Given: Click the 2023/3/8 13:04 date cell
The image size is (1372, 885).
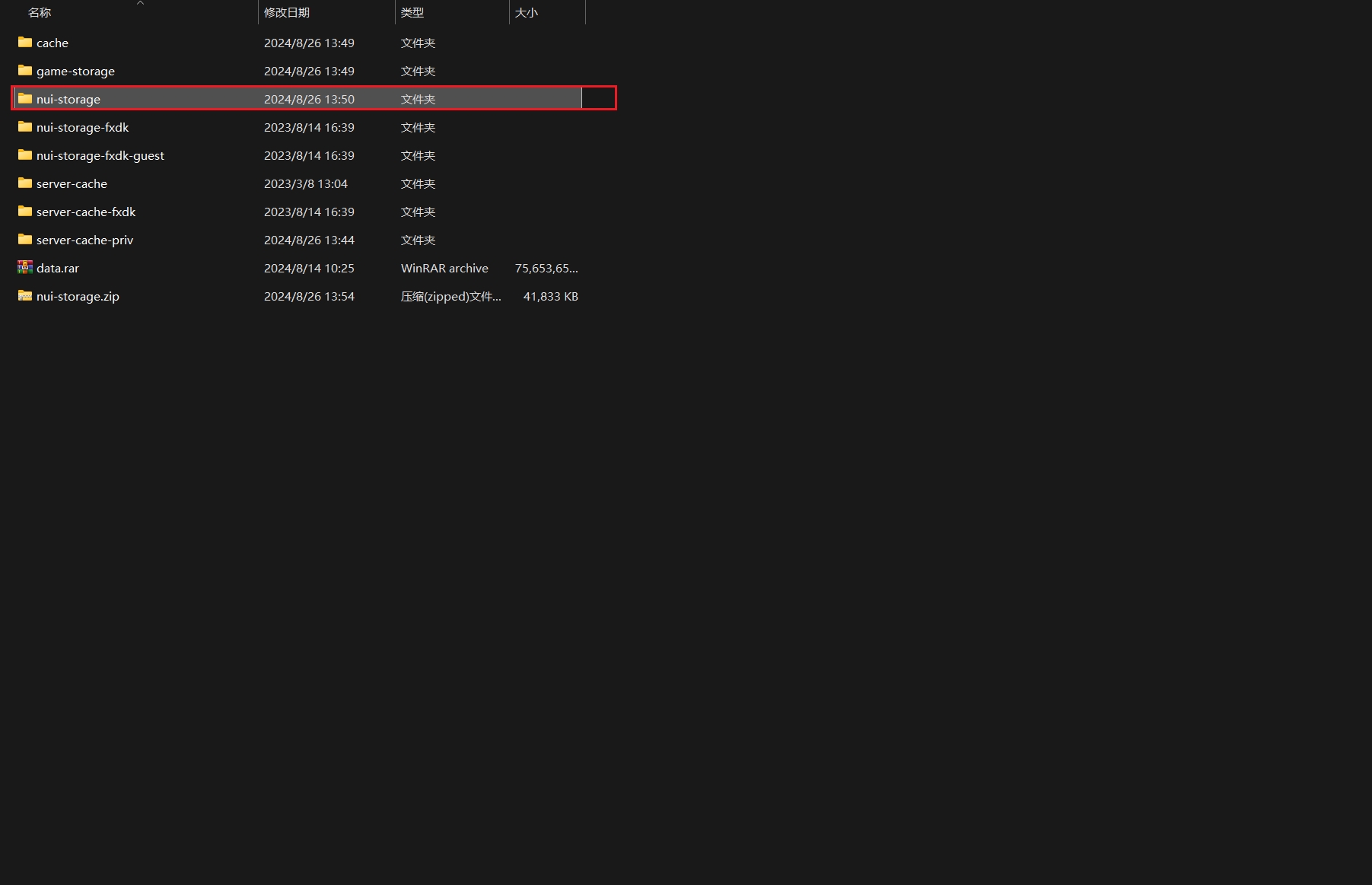Looking at the screenshot, I should (306, 184).
